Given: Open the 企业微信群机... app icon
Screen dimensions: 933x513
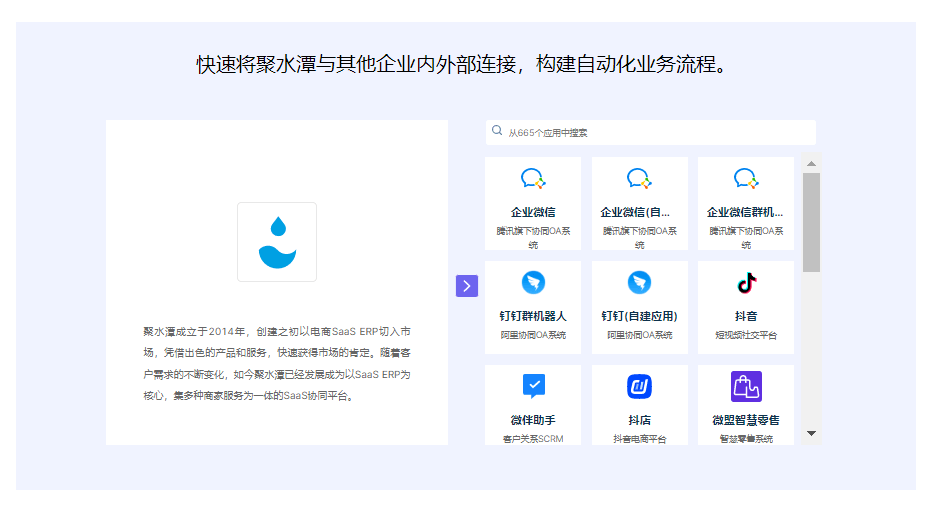Looking at the screenshot, I should (x=746, y=179).
